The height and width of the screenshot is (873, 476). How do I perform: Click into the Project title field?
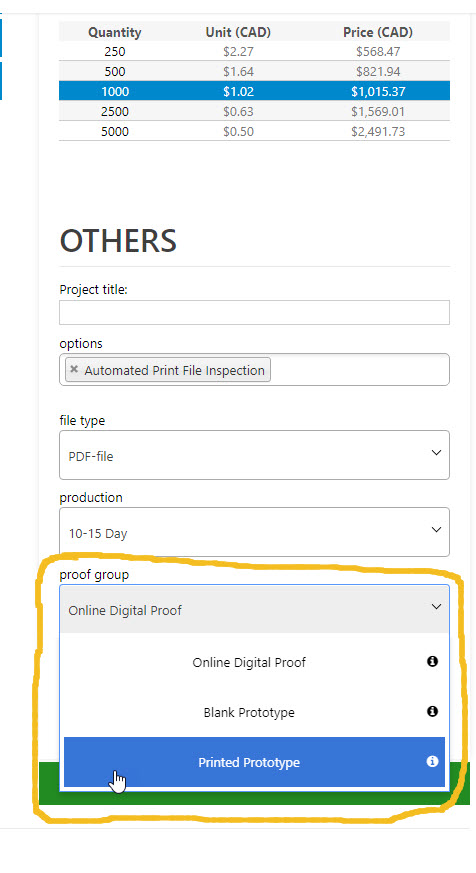coord(254,312)
